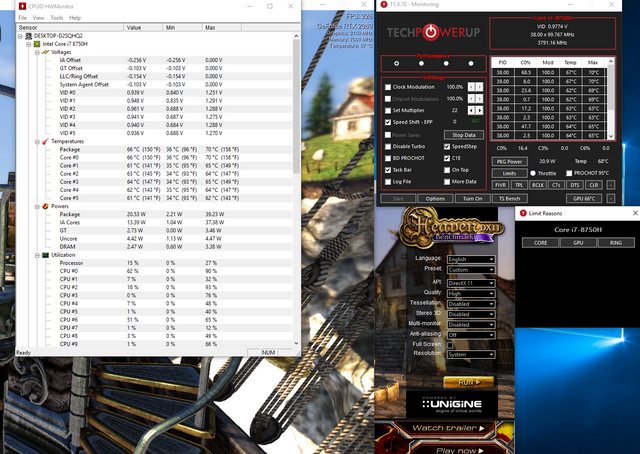Screen dimensions: 640x454
Task: Click the computer icon beside DESKTOP-D2SQHQ2
Action: point(29,36)
